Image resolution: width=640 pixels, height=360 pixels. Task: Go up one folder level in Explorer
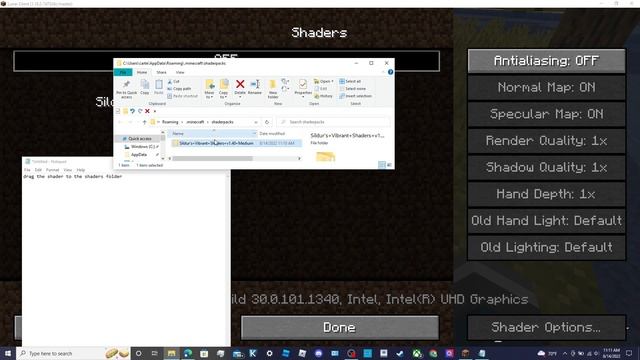(x=144, y=122)
